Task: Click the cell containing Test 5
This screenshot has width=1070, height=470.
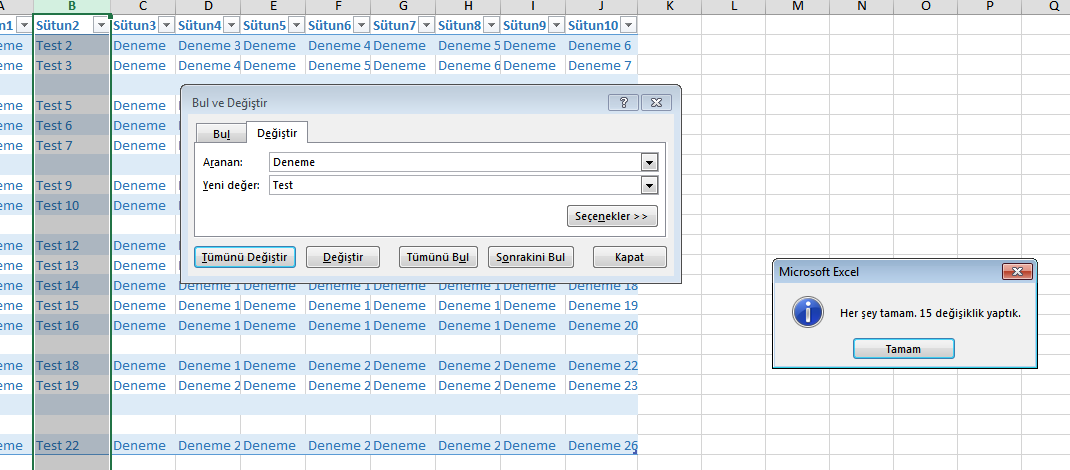Action: pyautogui.click(x=72, y=106)
